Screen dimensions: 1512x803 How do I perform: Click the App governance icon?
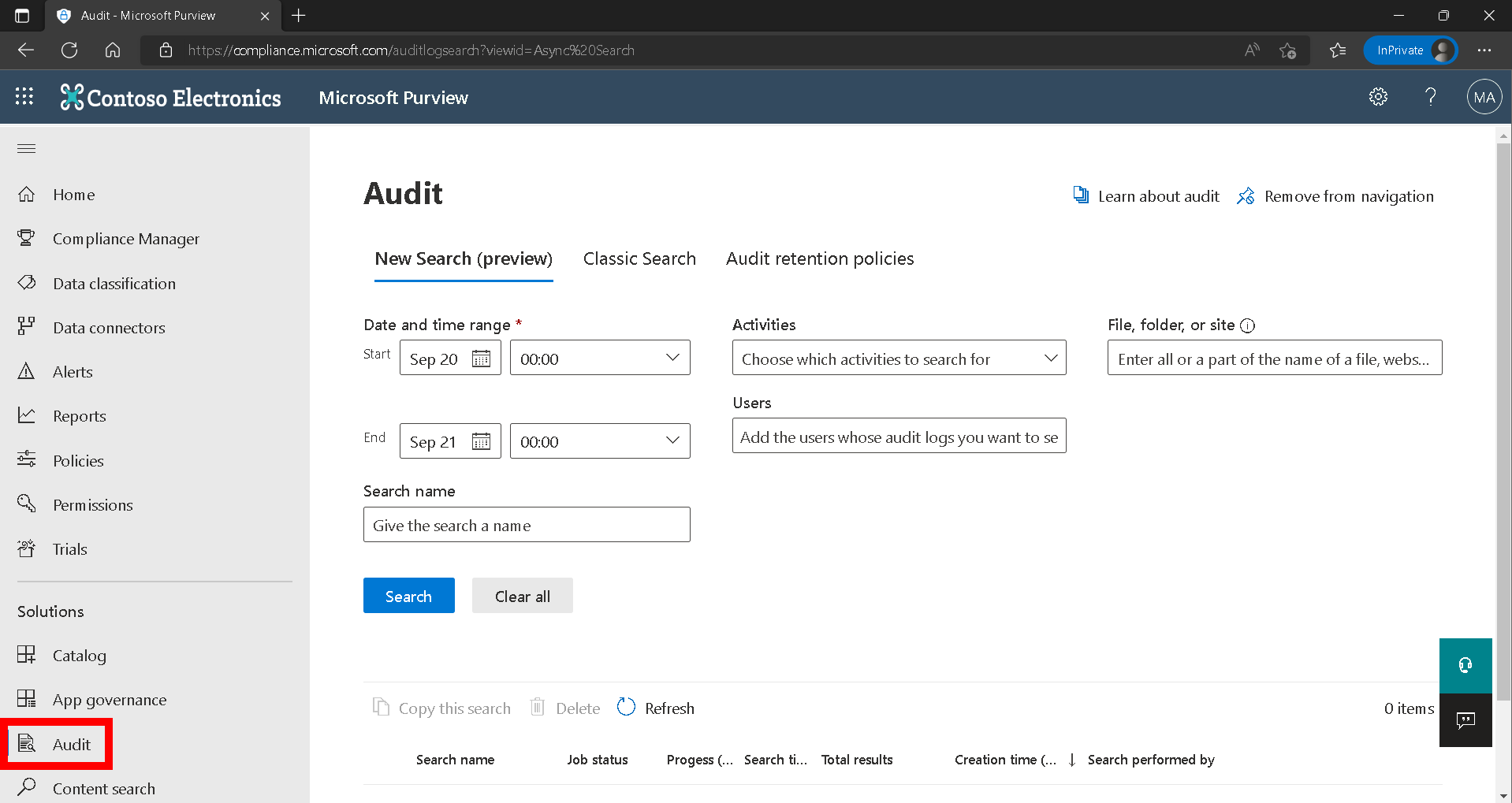click(x=27, y=699)
